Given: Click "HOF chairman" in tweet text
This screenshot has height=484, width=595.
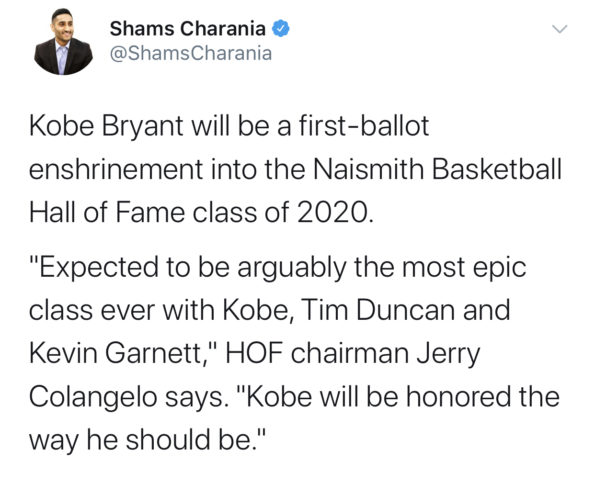Looking at the screenshot, I should coord(317,354).
